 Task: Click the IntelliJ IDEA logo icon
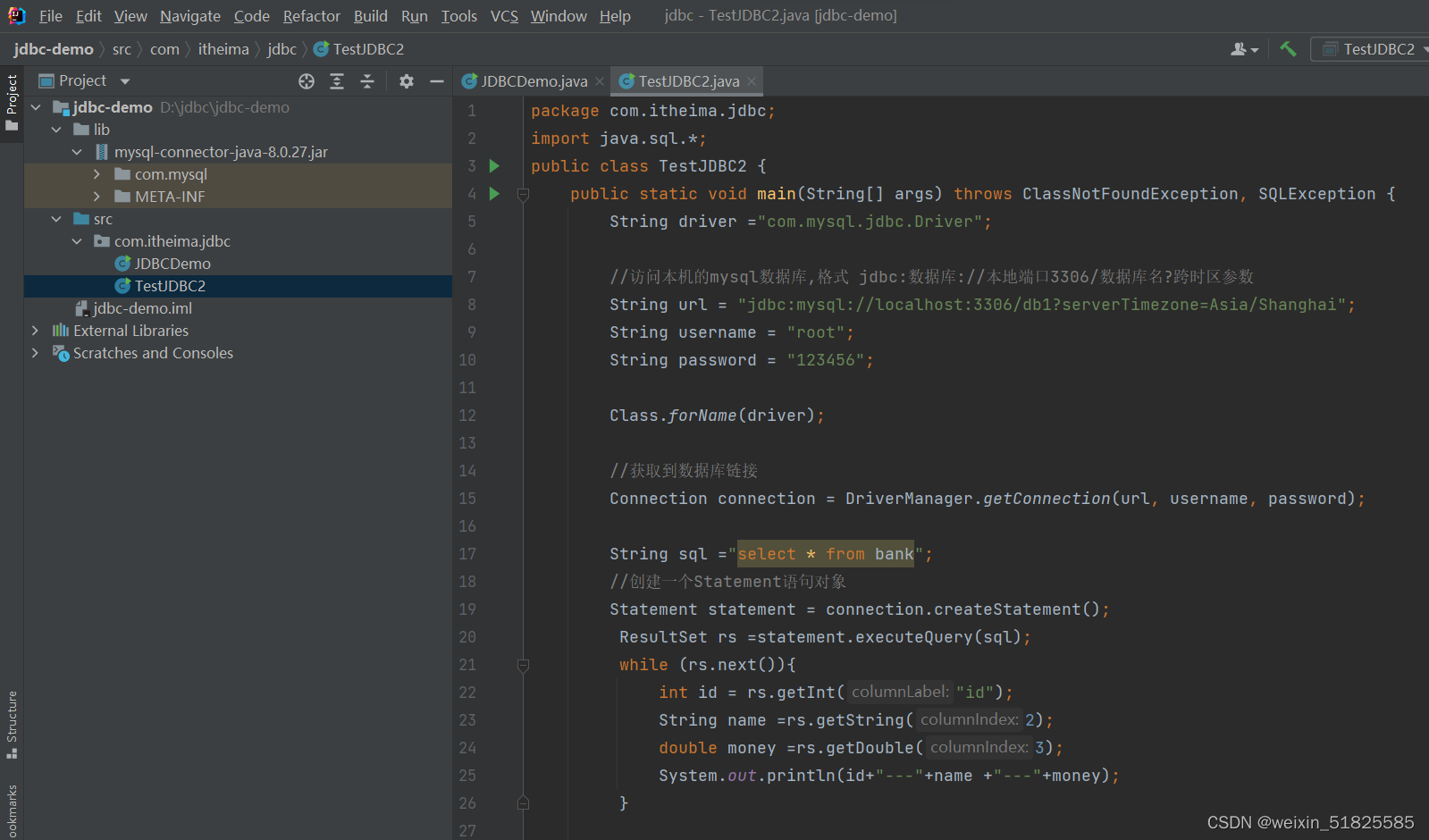click(16, 15)
